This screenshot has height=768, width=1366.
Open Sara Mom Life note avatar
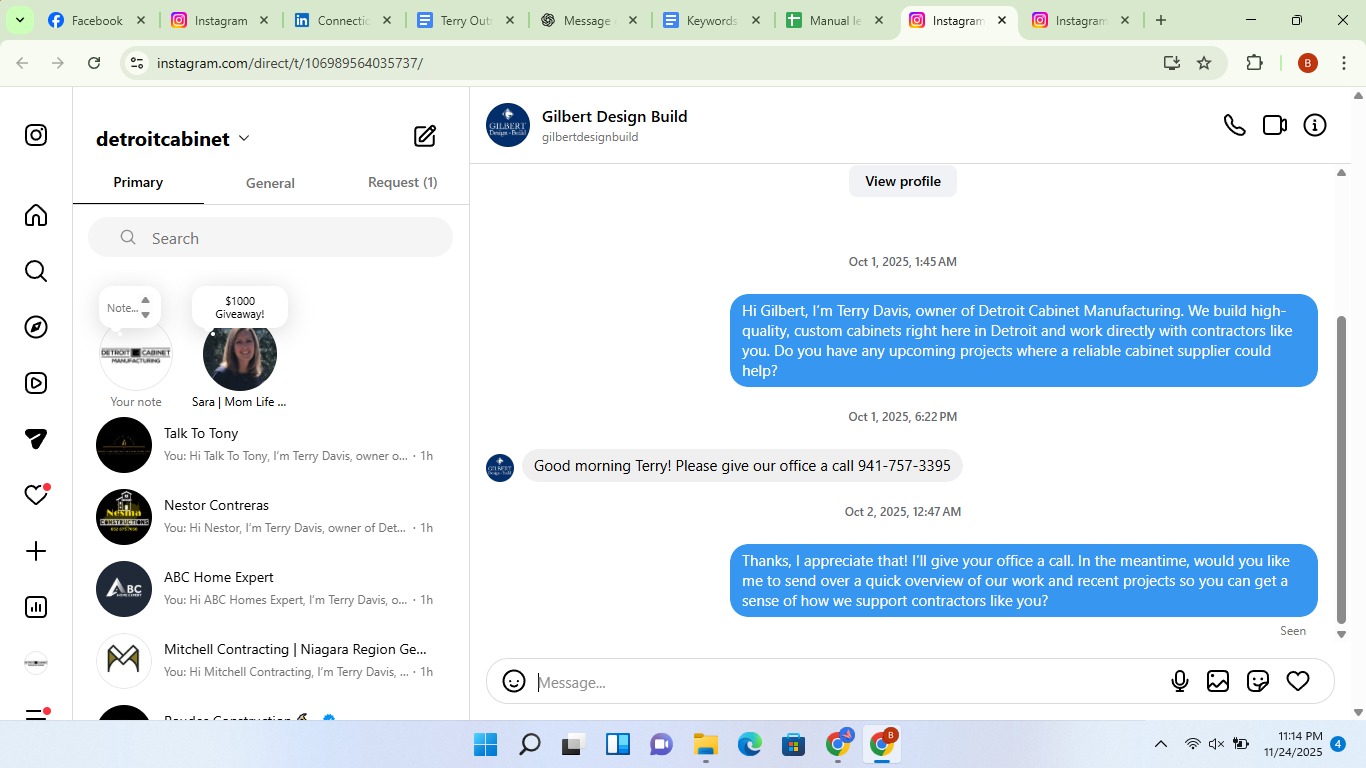point(240,355)
